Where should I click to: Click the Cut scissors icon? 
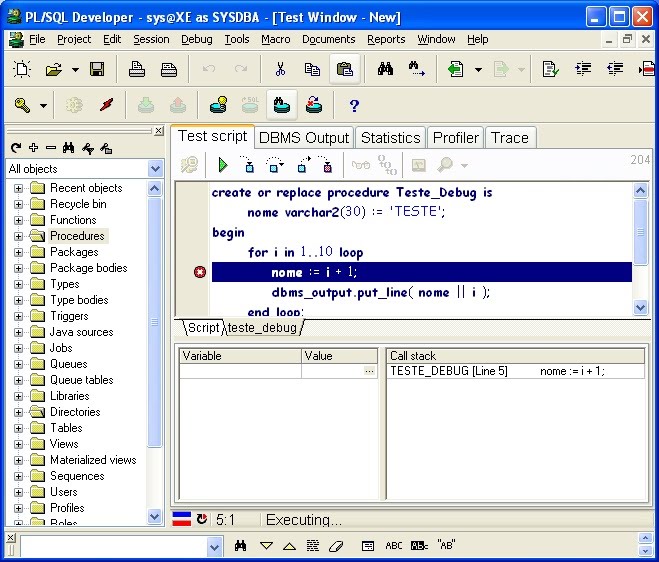click(x=280, y=69)
